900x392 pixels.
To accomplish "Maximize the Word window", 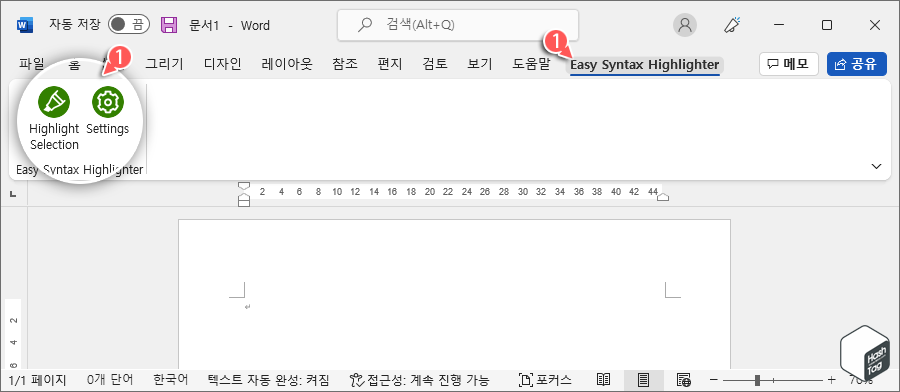I will tap(827, 25).
